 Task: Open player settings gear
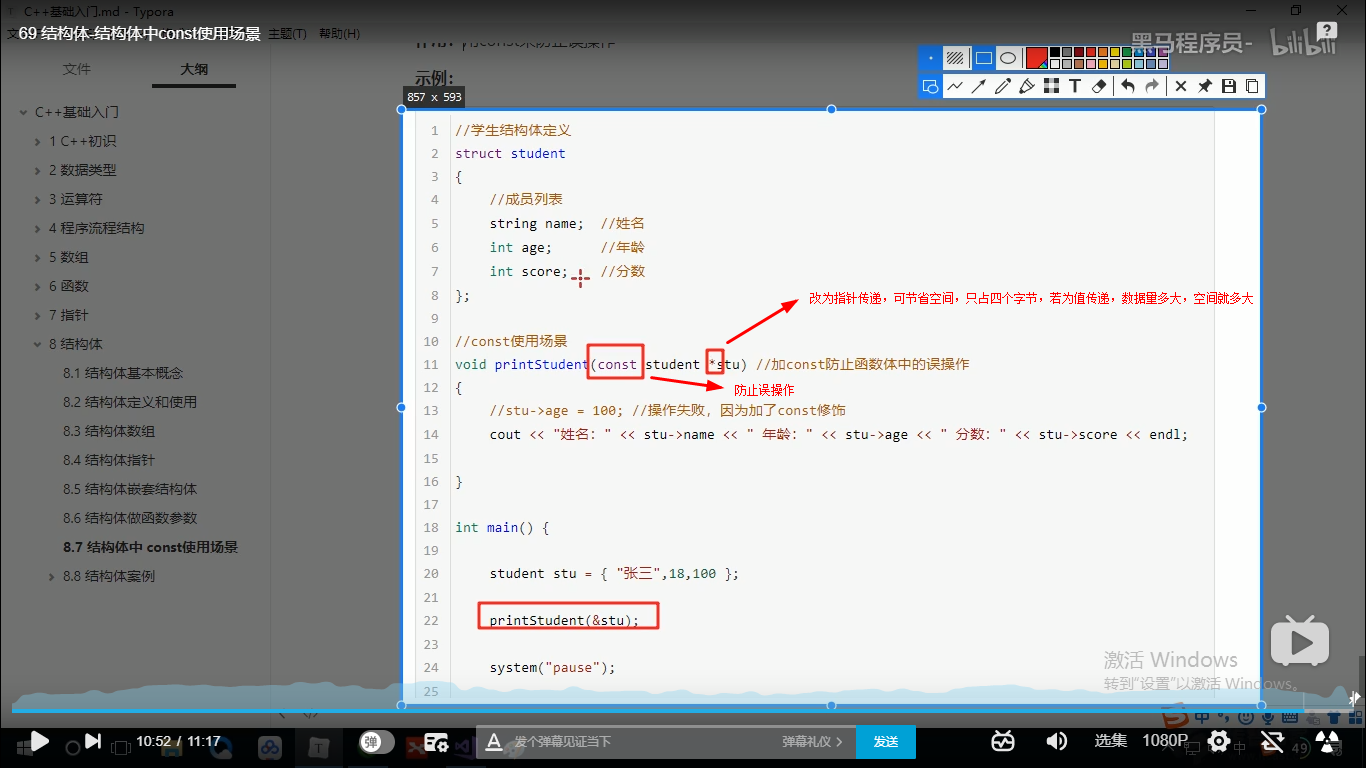1219,741
